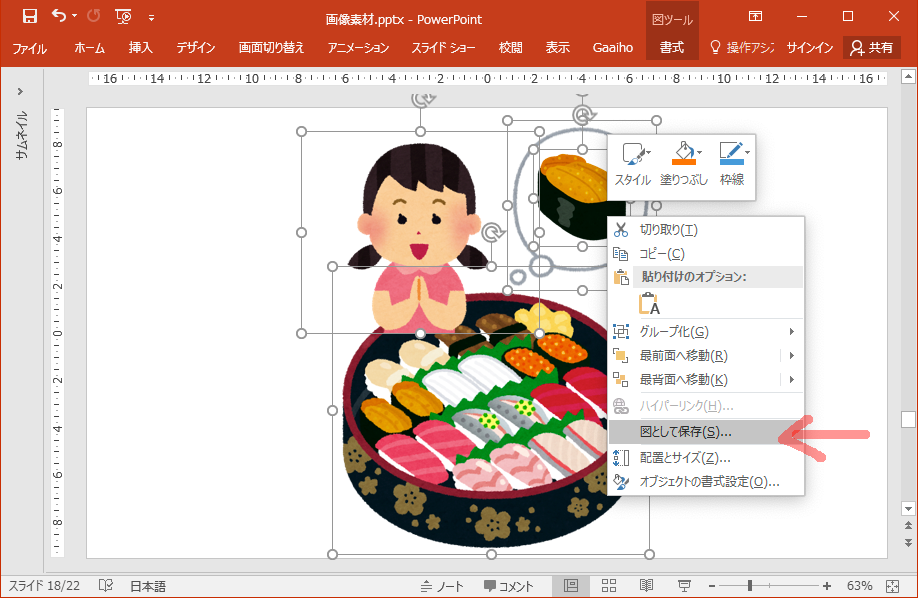Viewport: 918px width, 598px height.
Task: Open the ノート (Notes) pane from the status bar
Action: click(x=442, y=586)
